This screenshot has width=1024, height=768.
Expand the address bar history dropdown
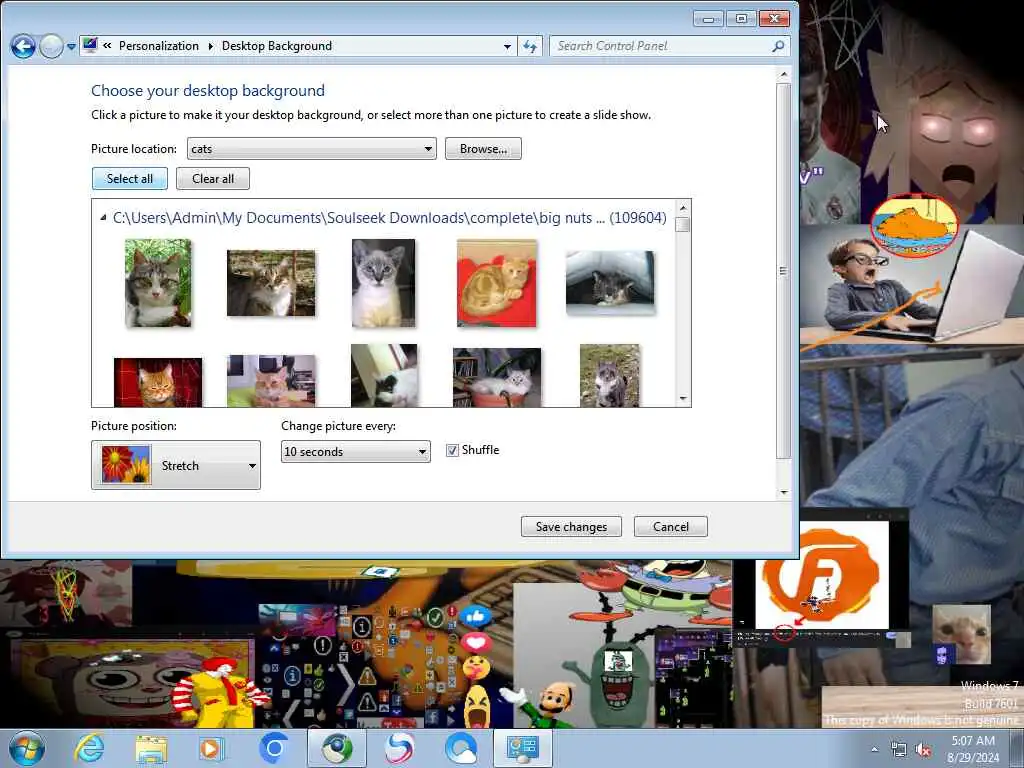(x=507, y=46)
